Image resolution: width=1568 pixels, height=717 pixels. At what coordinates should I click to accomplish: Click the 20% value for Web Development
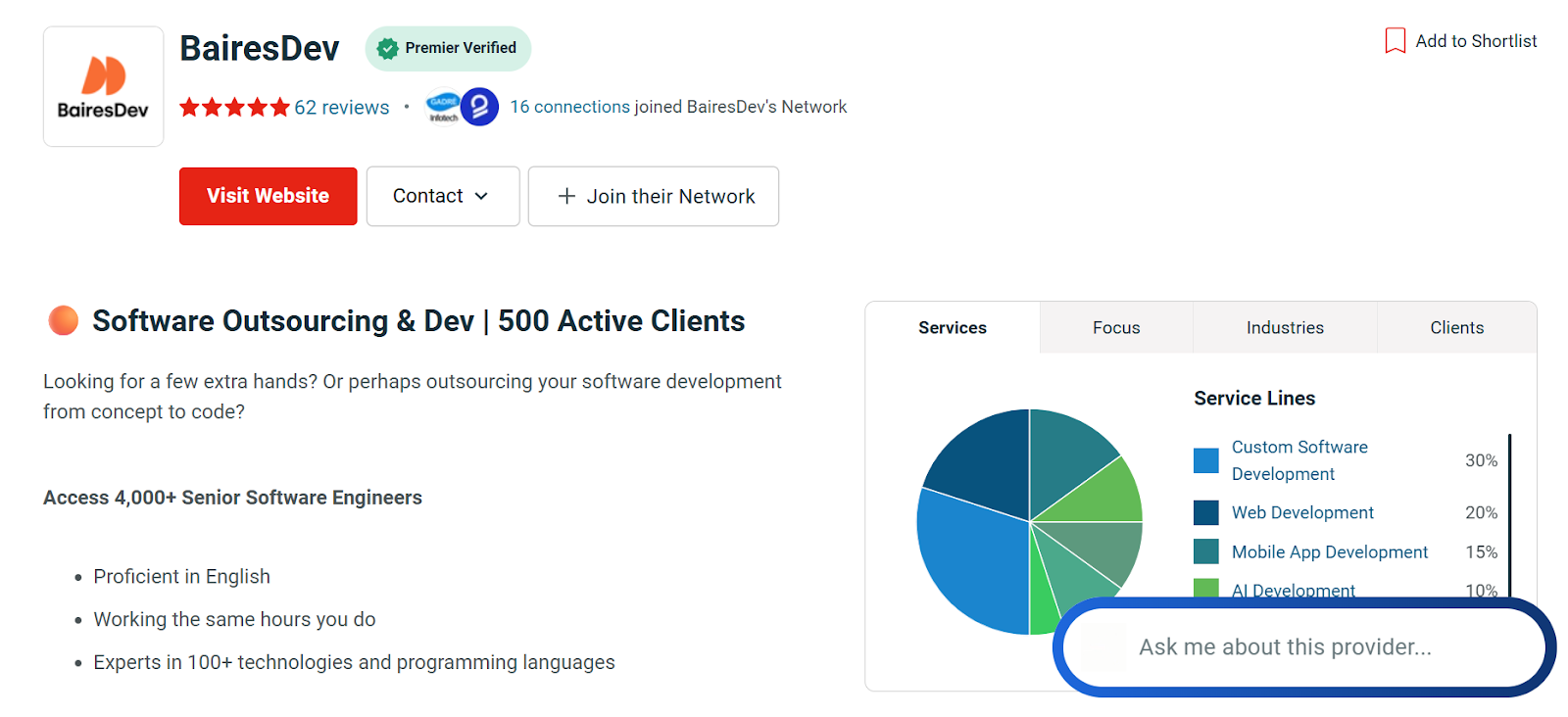pyautogui.click(x=1481, y=512)
